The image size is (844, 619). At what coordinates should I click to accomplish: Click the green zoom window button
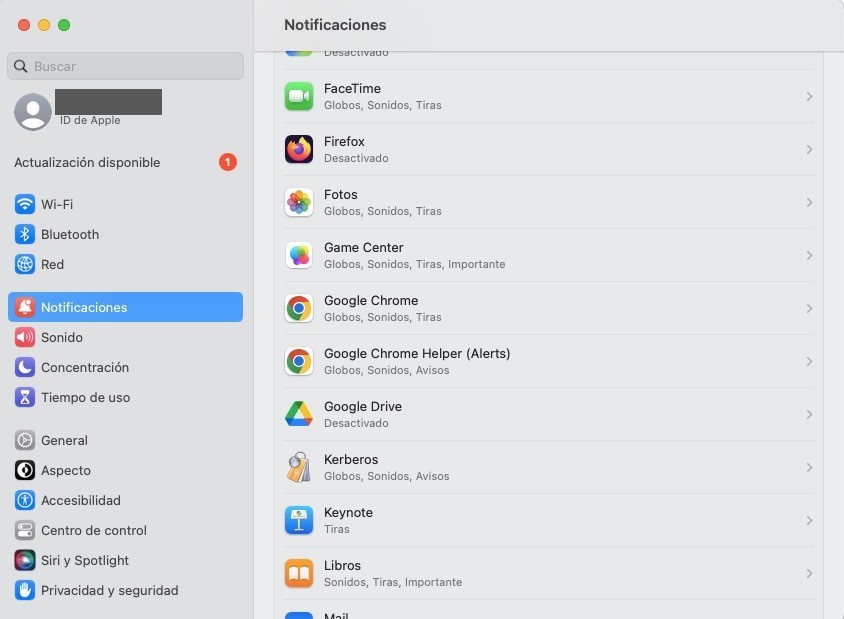[x=64, y=25]
